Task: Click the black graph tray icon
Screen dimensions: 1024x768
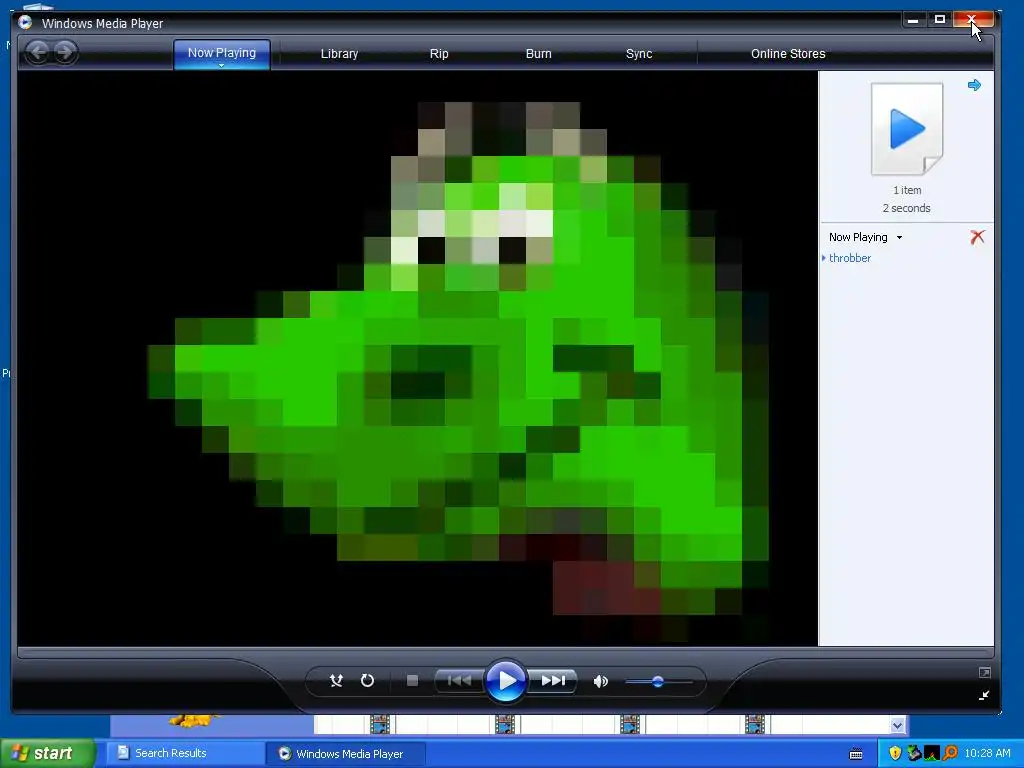Action: coord(933,753)
